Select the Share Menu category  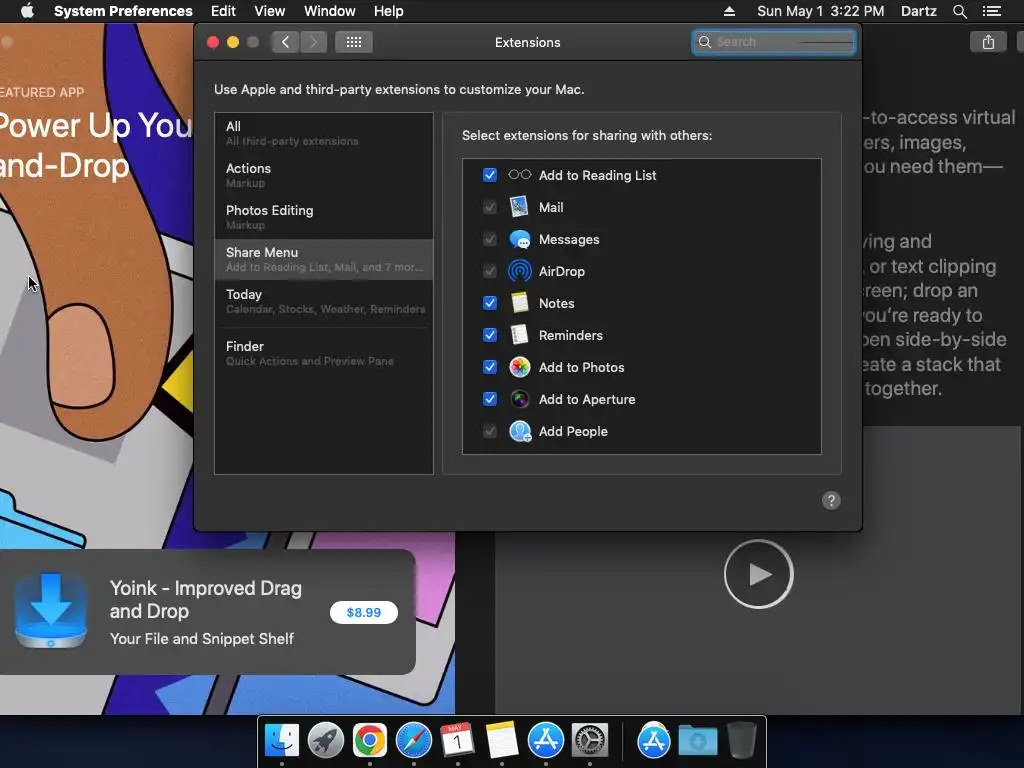[x=324, y=259]
